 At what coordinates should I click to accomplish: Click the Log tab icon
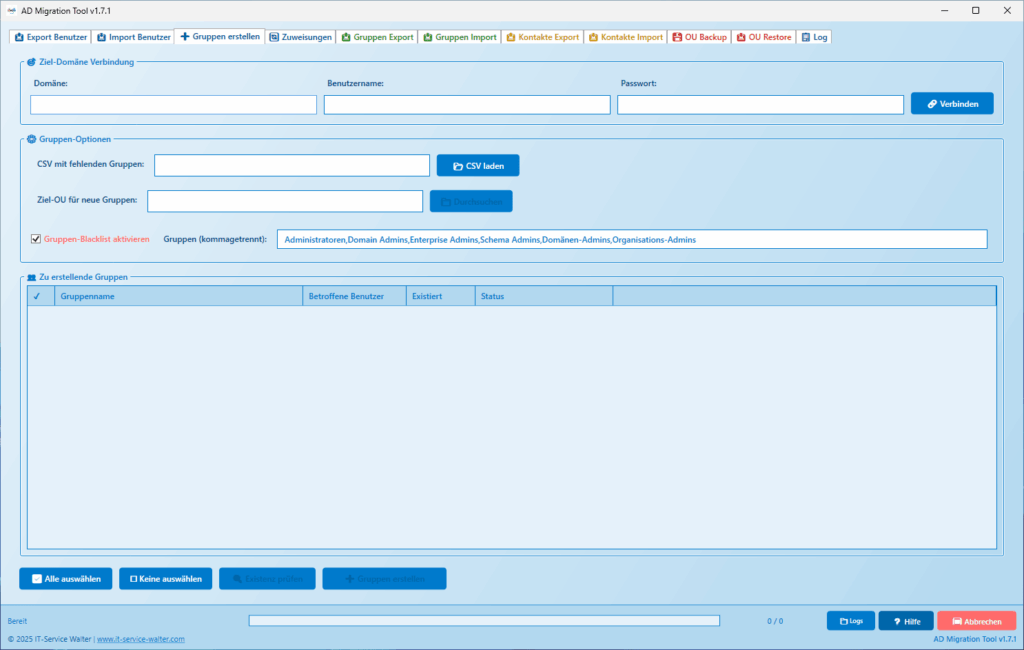pyautogui.click(x=805, y=37)
